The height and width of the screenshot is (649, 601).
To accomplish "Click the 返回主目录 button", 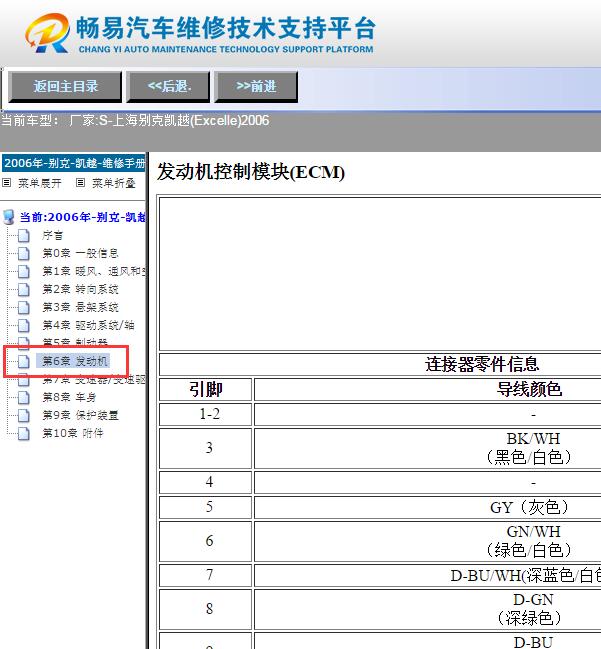I will tap(65, 87).
